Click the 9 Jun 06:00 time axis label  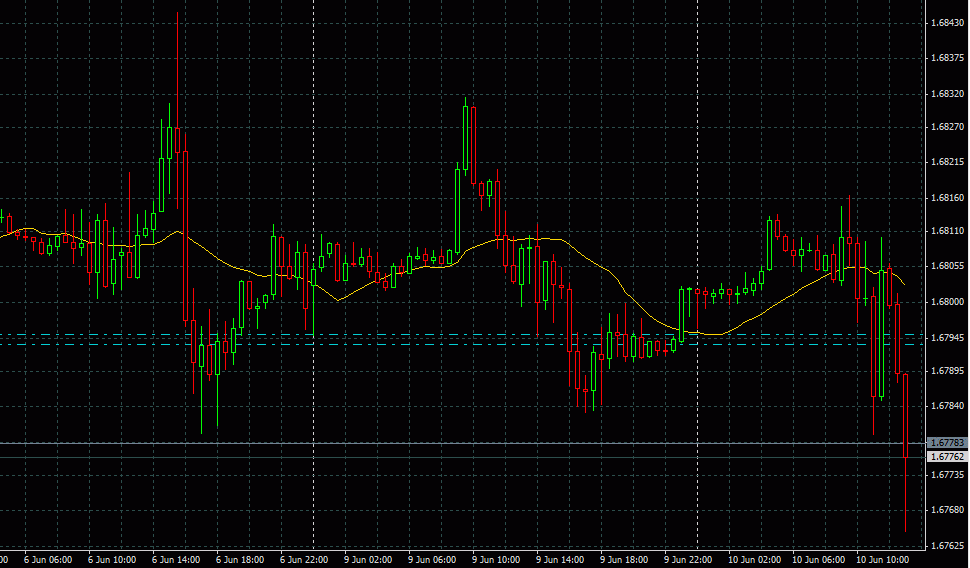(432, 560)
